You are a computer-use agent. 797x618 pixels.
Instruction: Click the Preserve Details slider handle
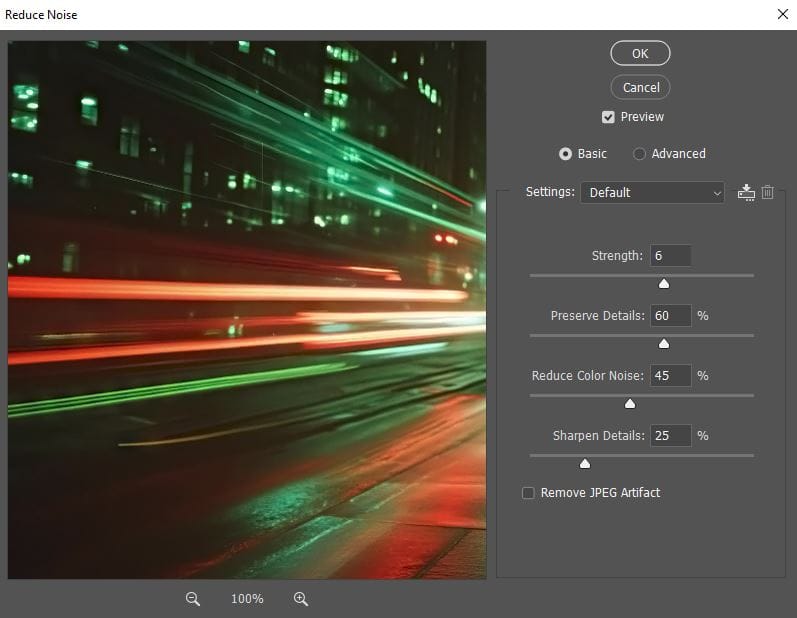point(664,344)
